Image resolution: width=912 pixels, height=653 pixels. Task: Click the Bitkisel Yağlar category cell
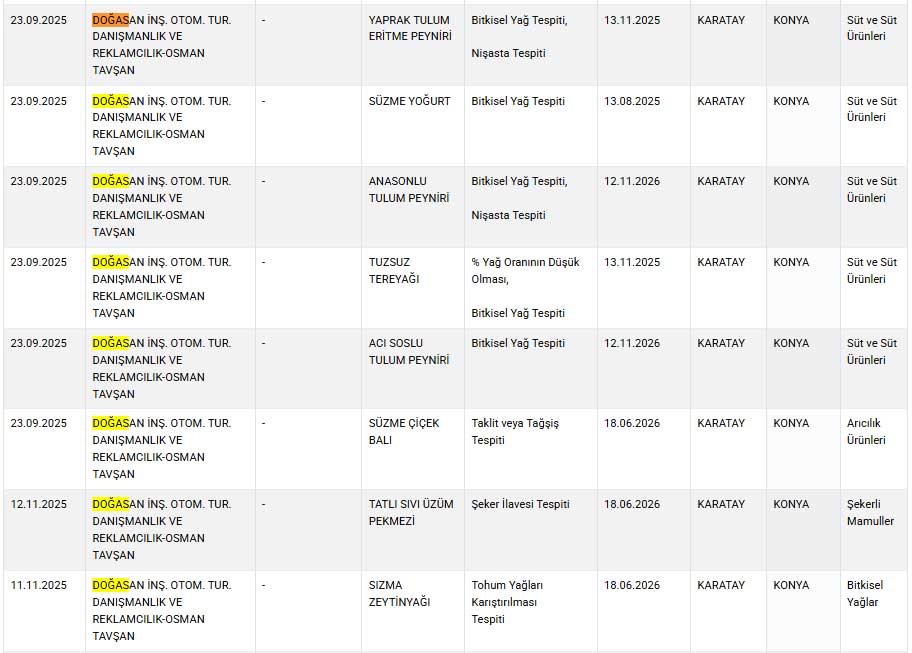(862, 593)
